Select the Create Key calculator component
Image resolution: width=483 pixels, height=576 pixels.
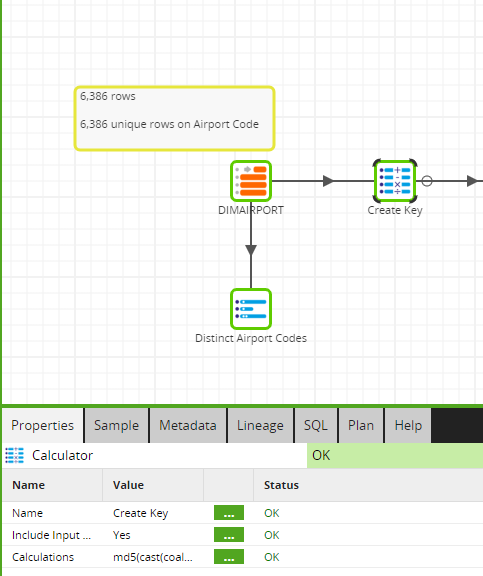pyautogui.click(x=395, y=181)
